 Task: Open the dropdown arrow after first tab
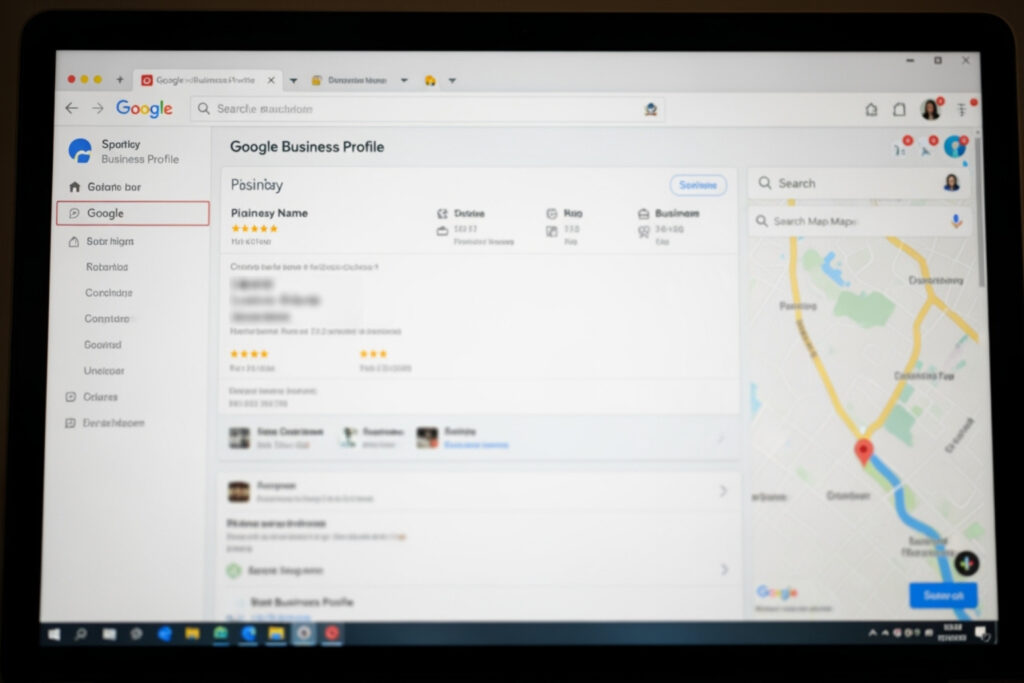293,81
